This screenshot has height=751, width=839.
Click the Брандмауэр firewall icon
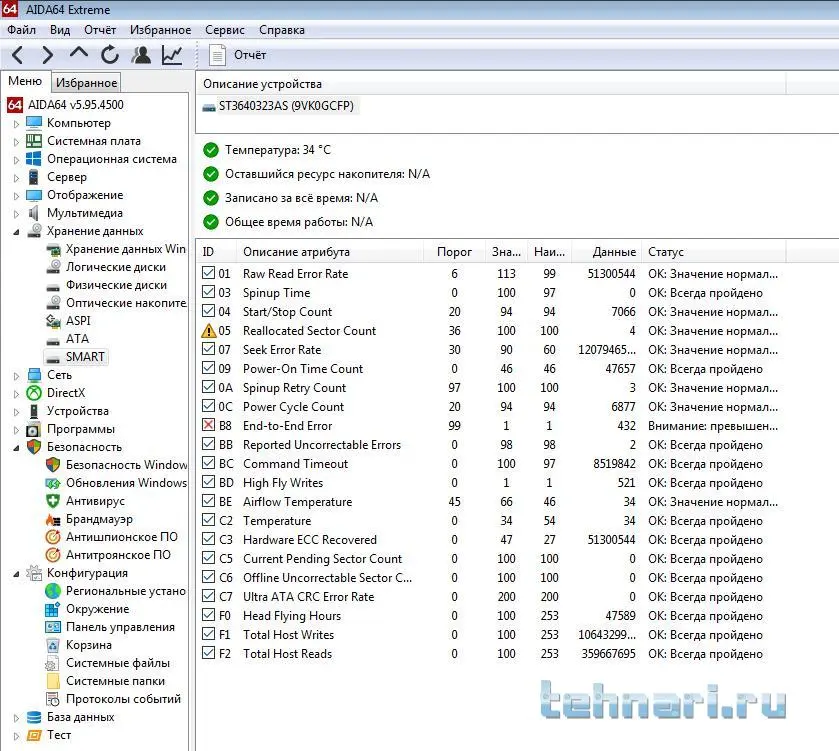(52, 519)
